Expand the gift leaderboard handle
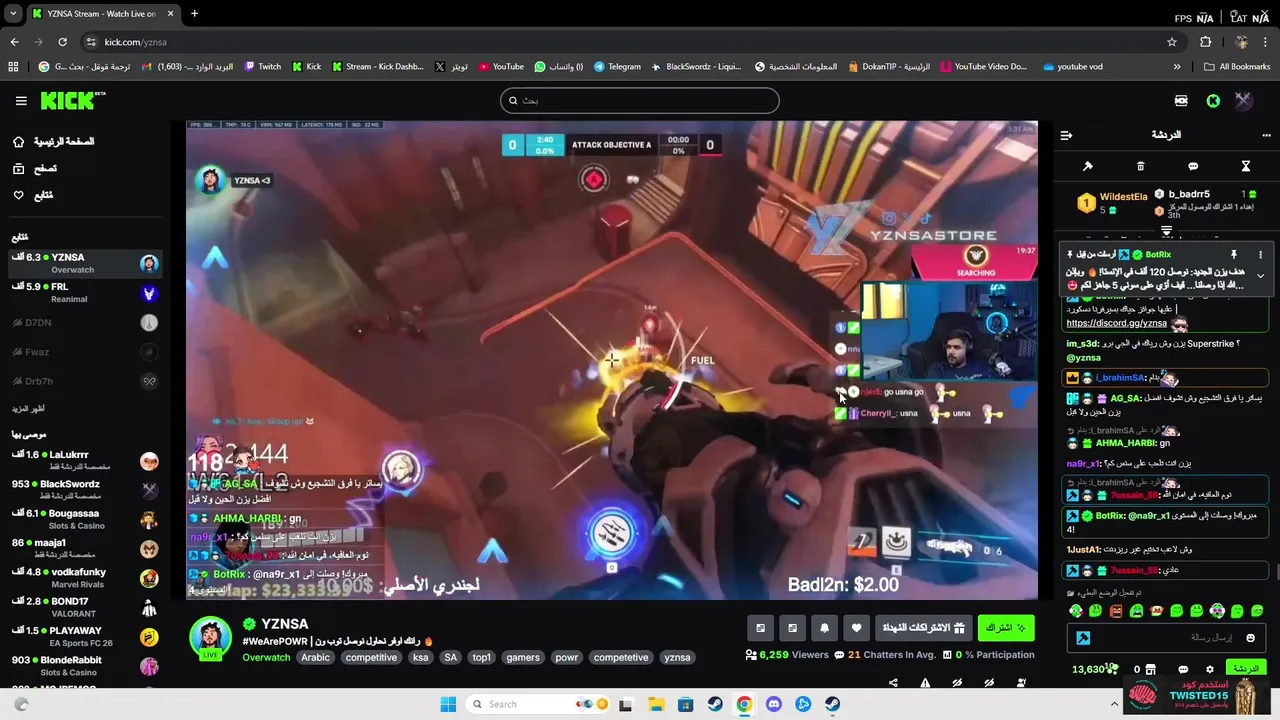The width and height of the screenshot is (1280, 720). tap(1166, 231)
